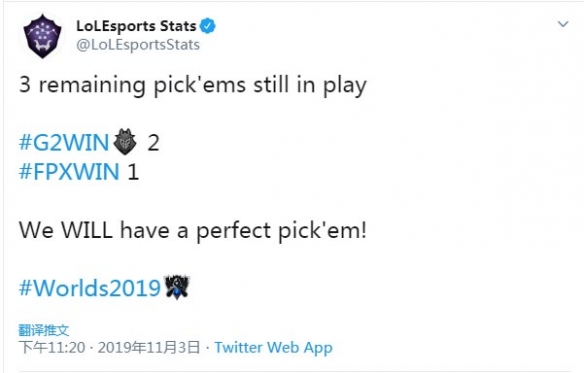Click the LoLEsports Stats display name

pos(136,26)
